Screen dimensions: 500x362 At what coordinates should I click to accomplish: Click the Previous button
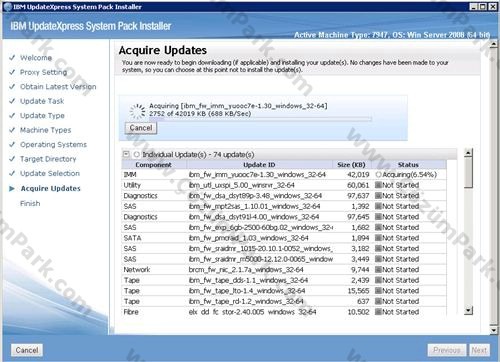[x=447, y=350]
